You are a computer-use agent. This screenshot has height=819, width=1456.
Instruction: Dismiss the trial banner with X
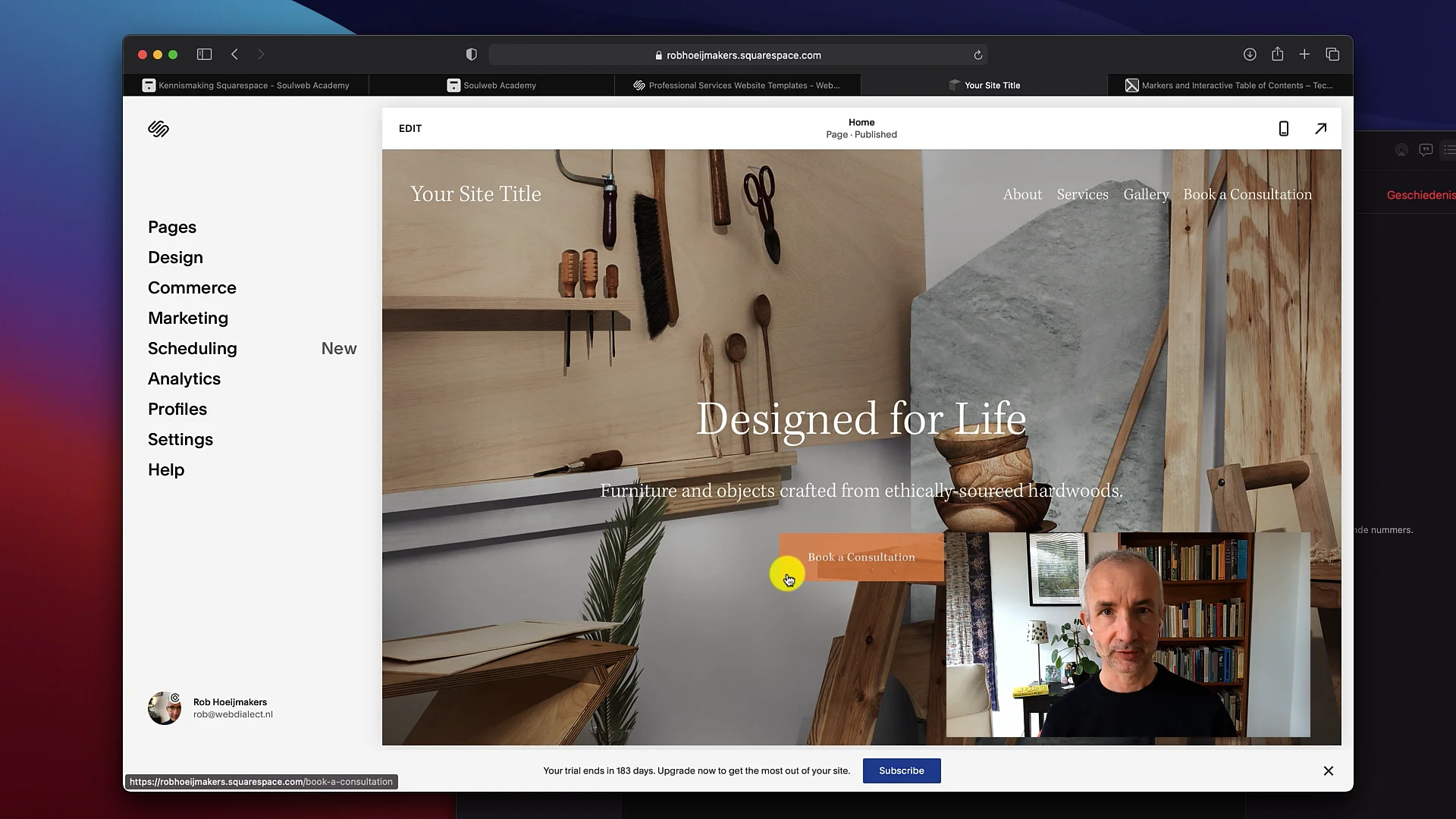1329,771
